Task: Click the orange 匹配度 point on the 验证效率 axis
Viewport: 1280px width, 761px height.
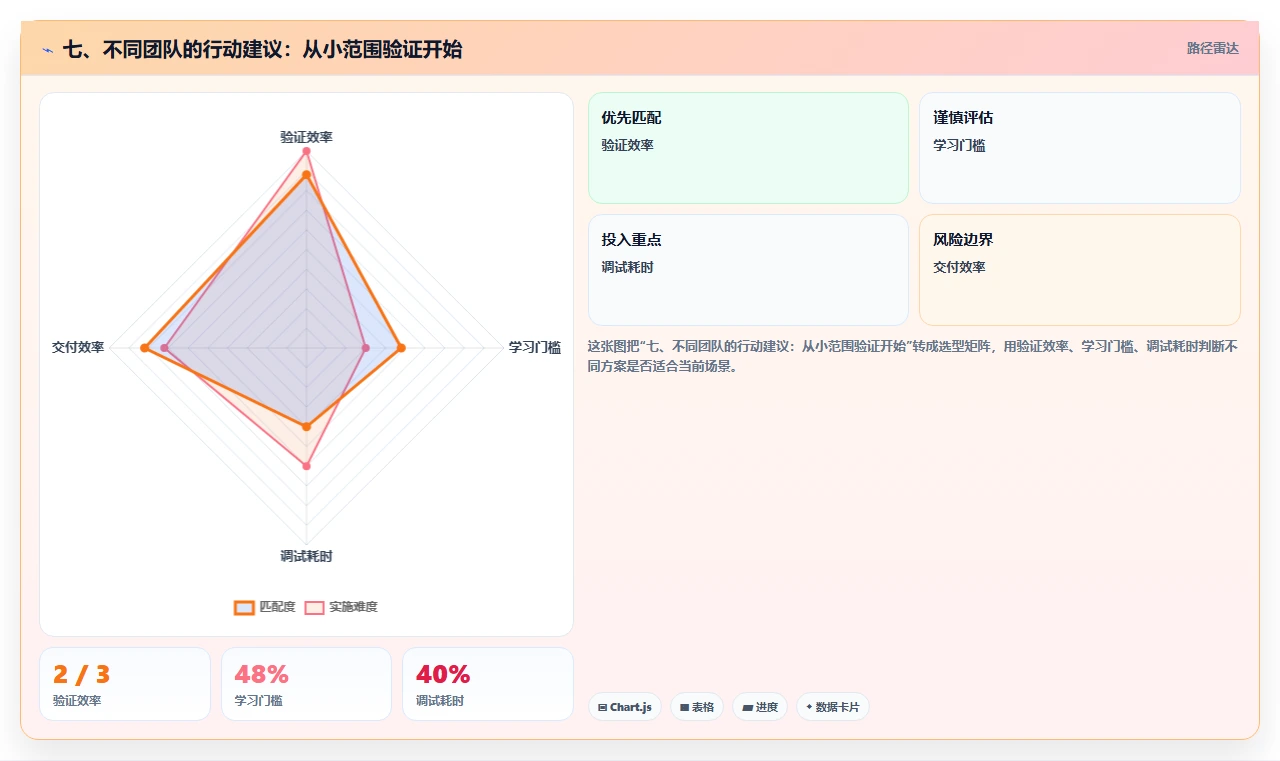Action: pos(306,175)
